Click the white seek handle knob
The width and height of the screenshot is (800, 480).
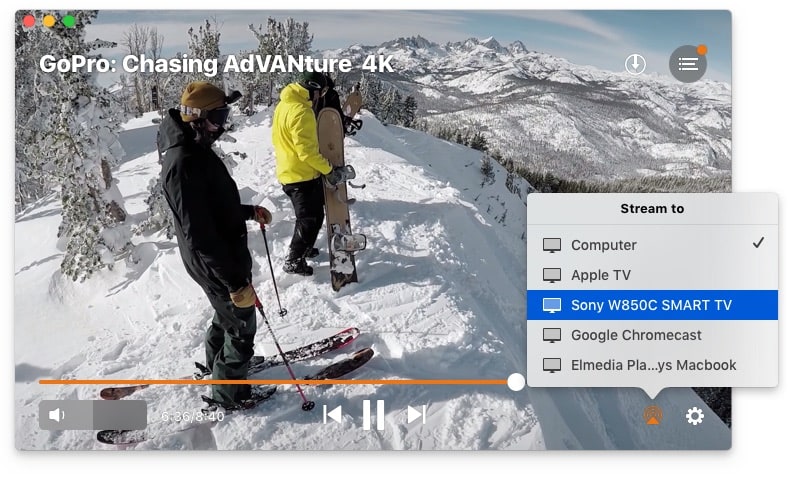516,382
